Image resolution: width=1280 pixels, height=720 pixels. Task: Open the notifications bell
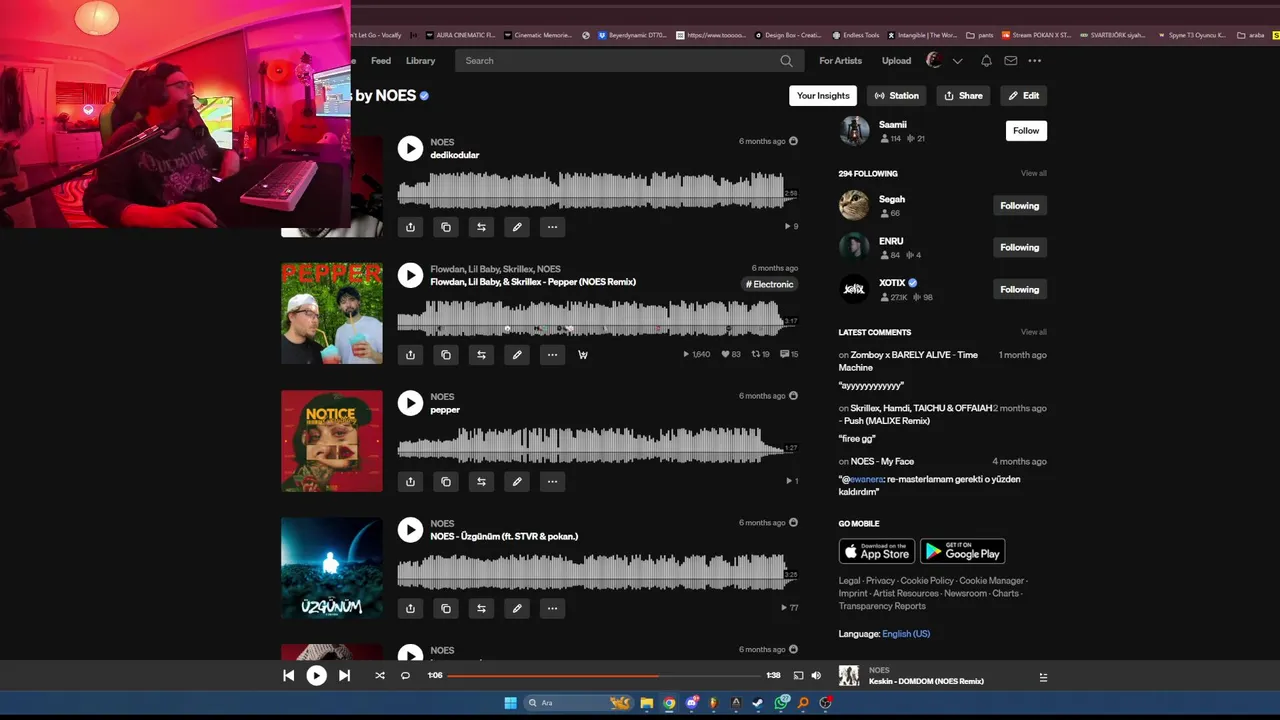[x=986, y=61]
